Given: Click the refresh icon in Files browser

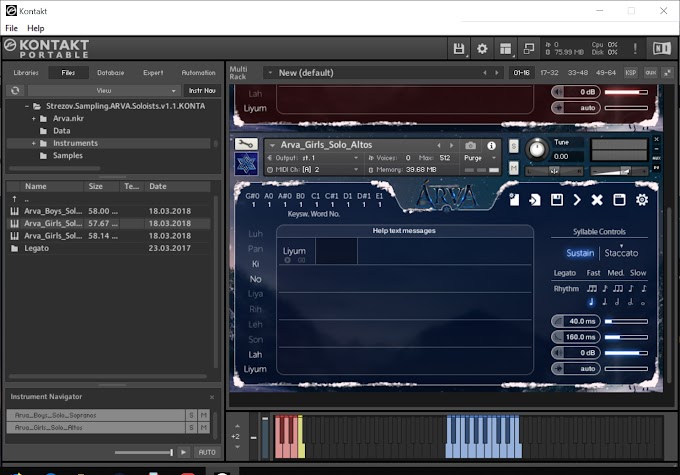Looking at the screenshot, I should 15,90.
